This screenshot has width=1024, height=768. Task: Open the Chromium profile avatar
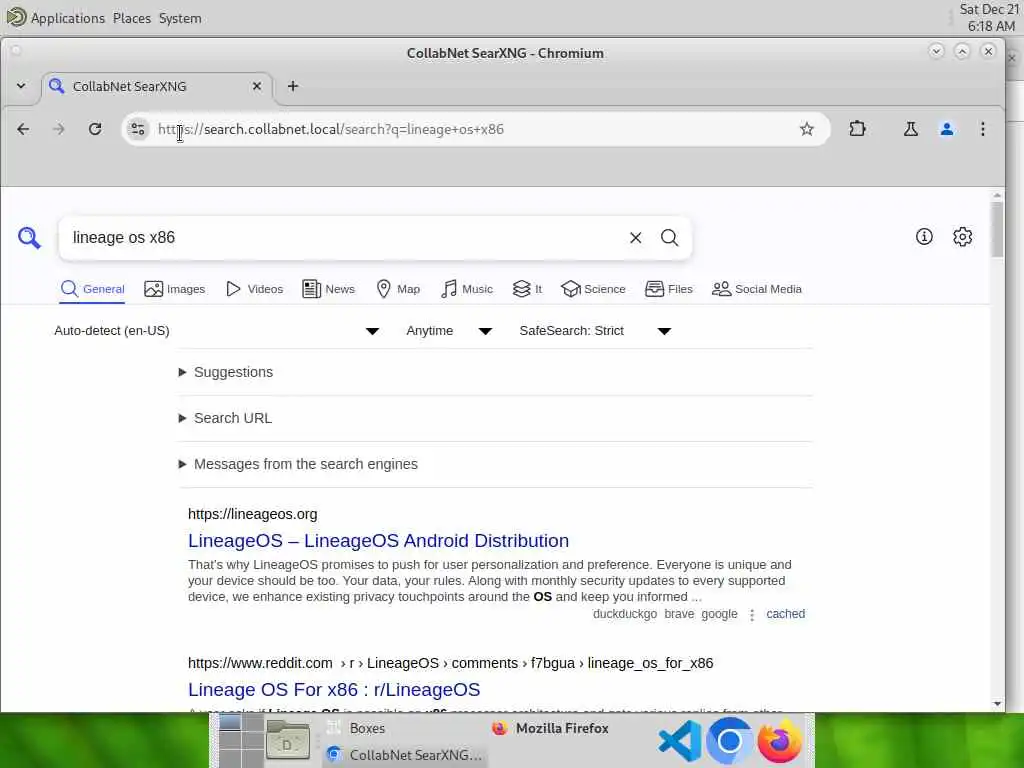pyautogui.click(x=946, y=129)
